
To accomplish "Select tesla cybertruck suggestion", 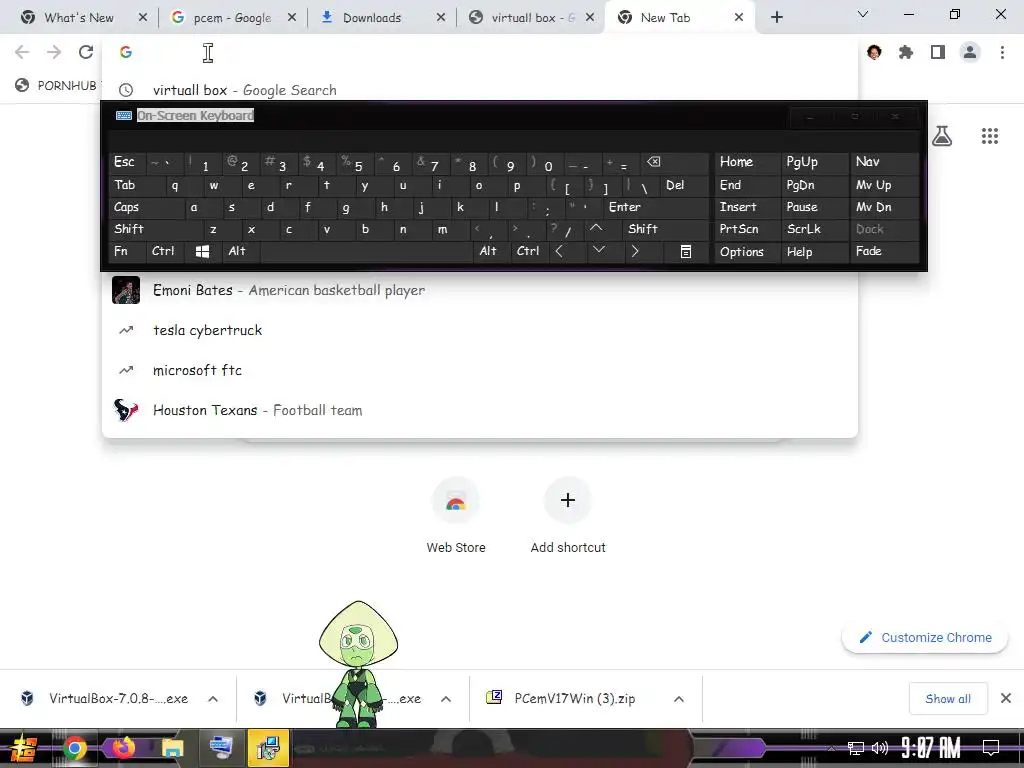I will click(x=480, y=330).
